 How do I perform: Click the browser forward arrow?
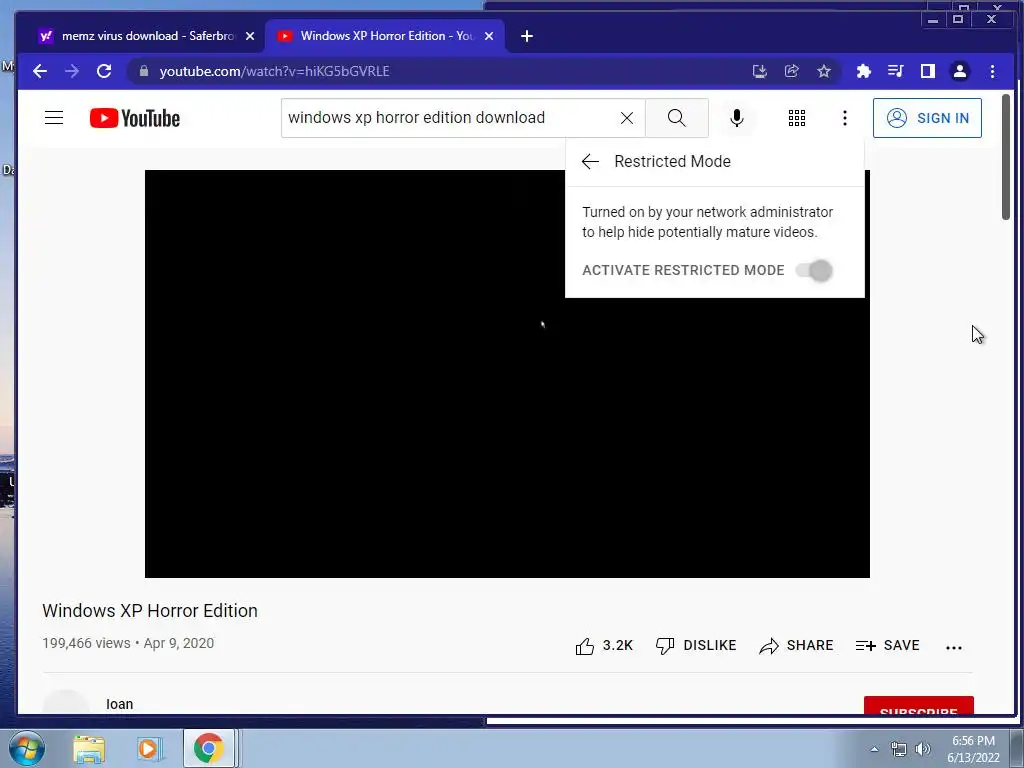tap(72, 71)
